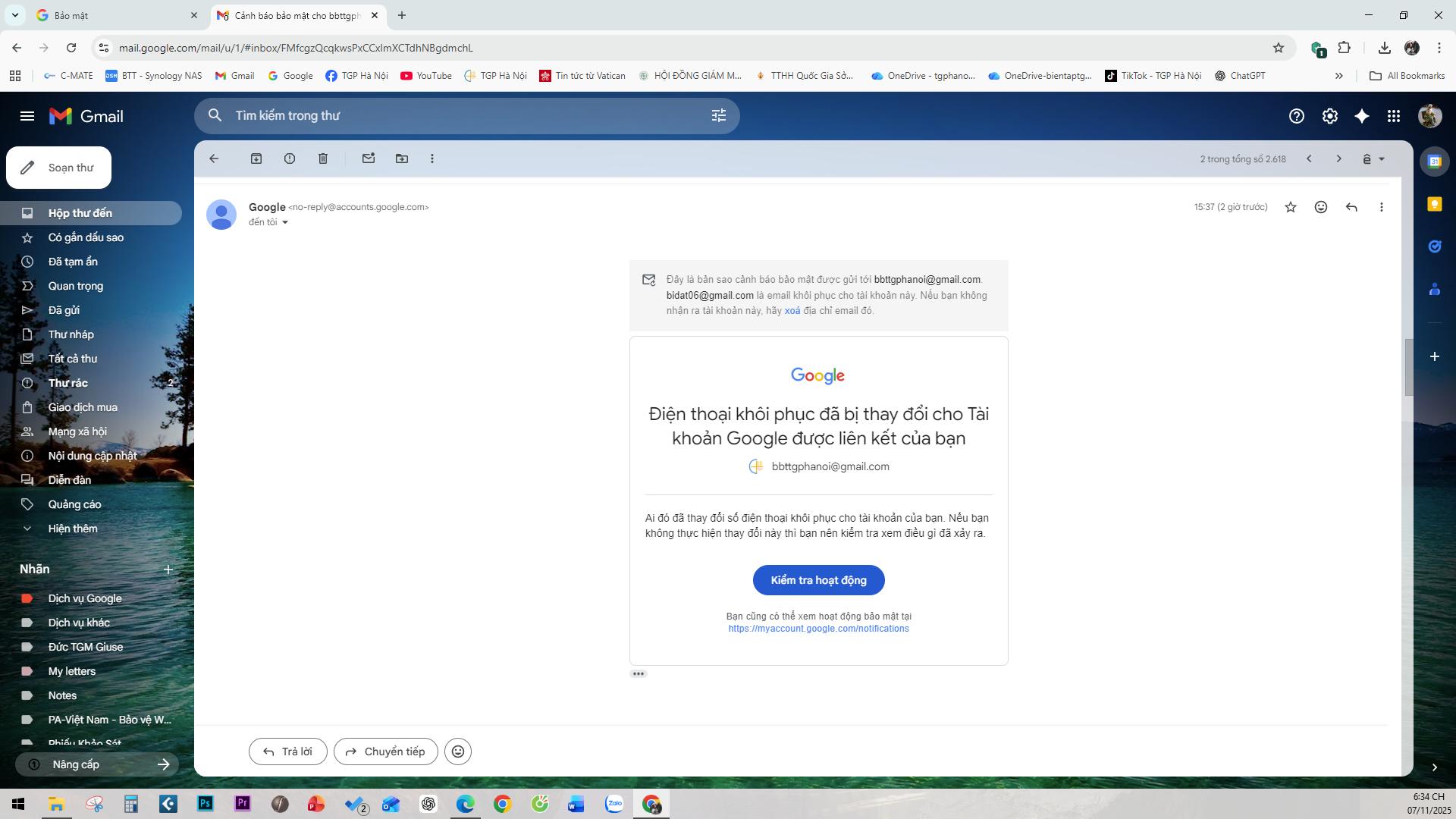Open the Chrome tab search dropdown
1456x819 pixels.
click(x=14, y=15)
